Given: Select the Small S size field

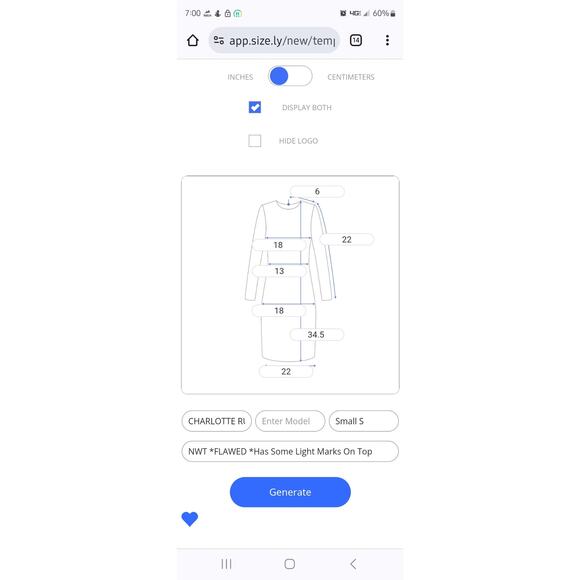Looking at the screenshot, I should pos(364,421).
